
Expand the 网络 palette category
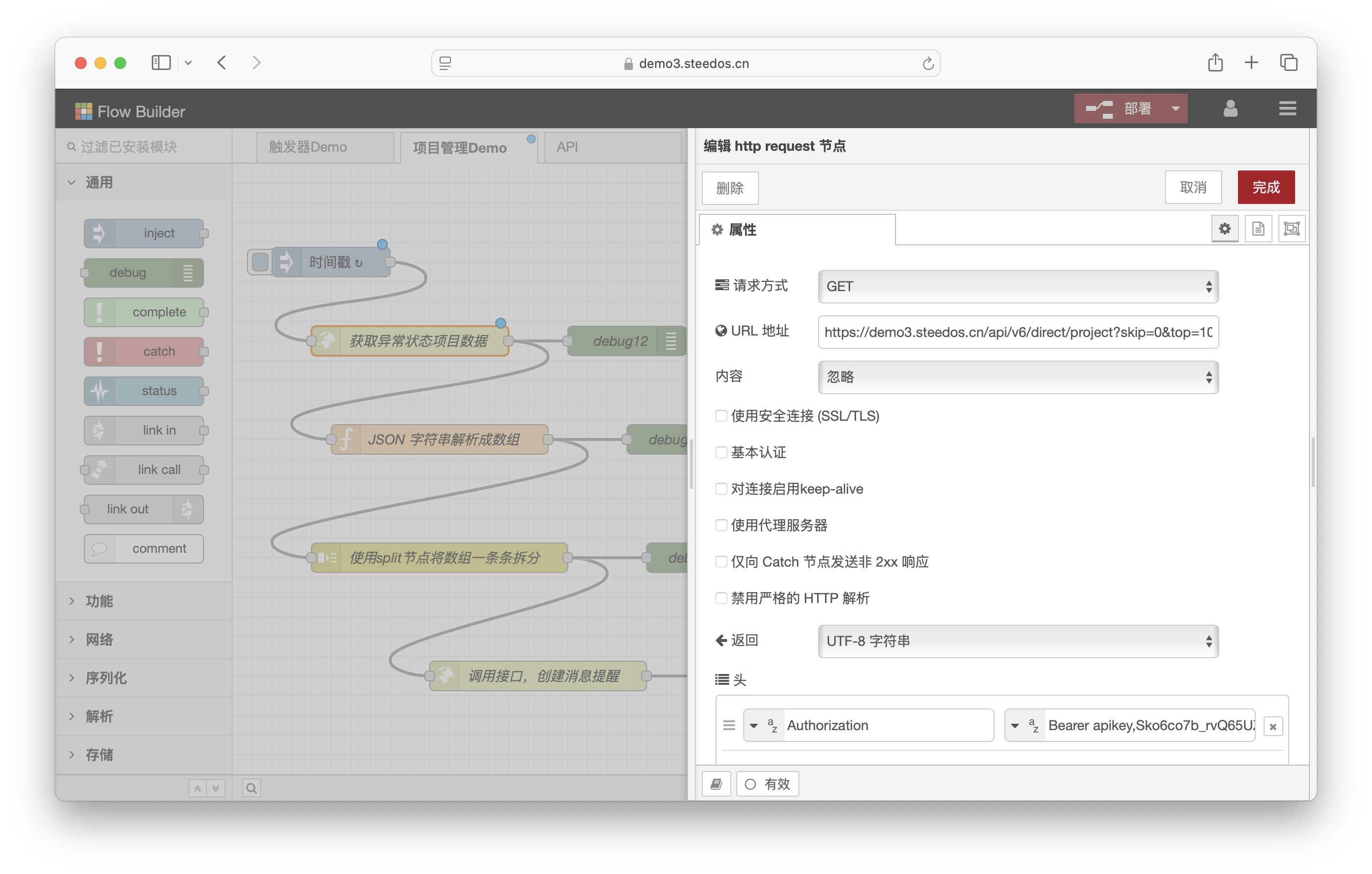point(143,639)
